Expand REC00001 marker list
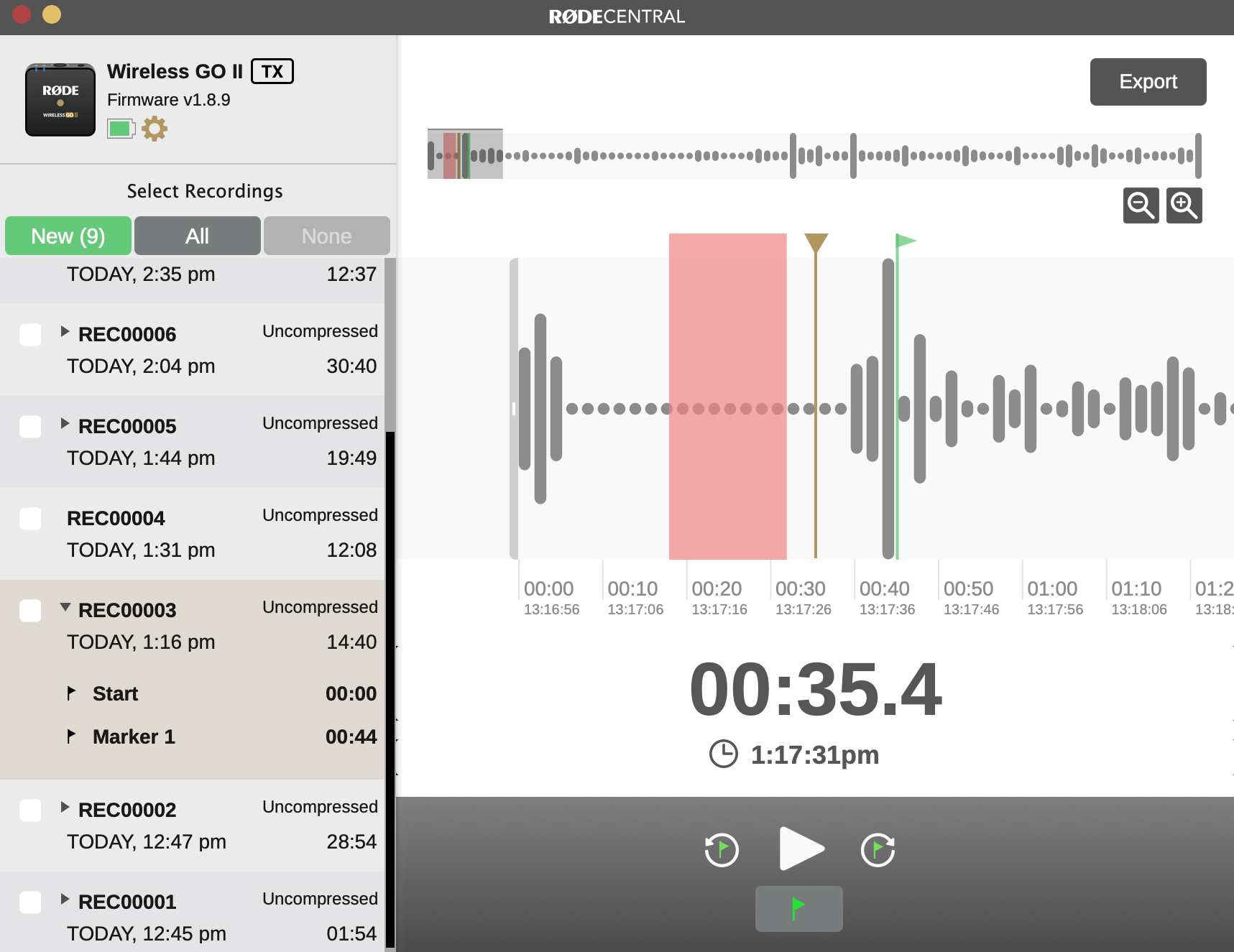This screenshot has height=952, width=1234. pos(65,899)
